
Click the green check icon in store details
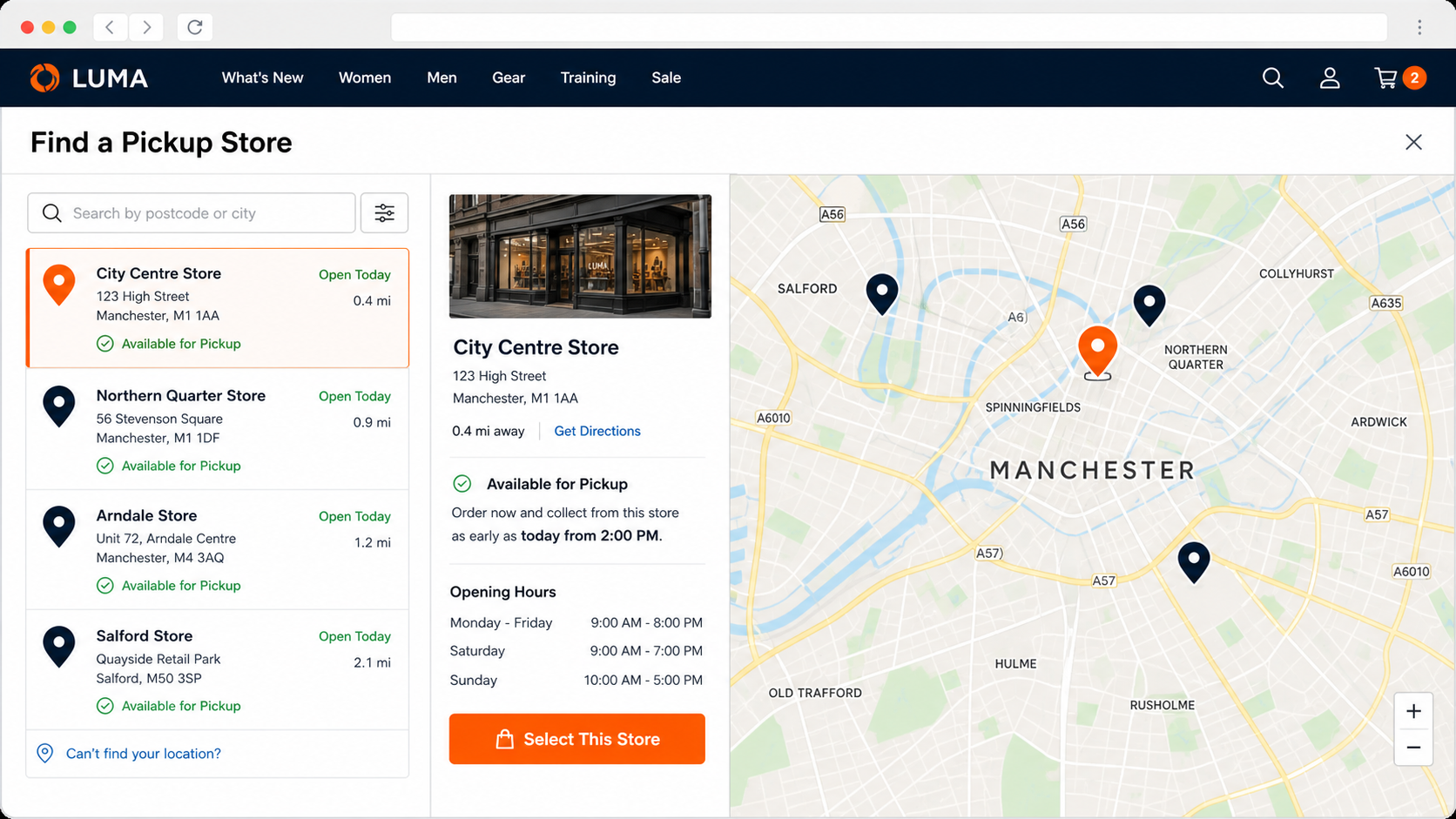point(462,483)
